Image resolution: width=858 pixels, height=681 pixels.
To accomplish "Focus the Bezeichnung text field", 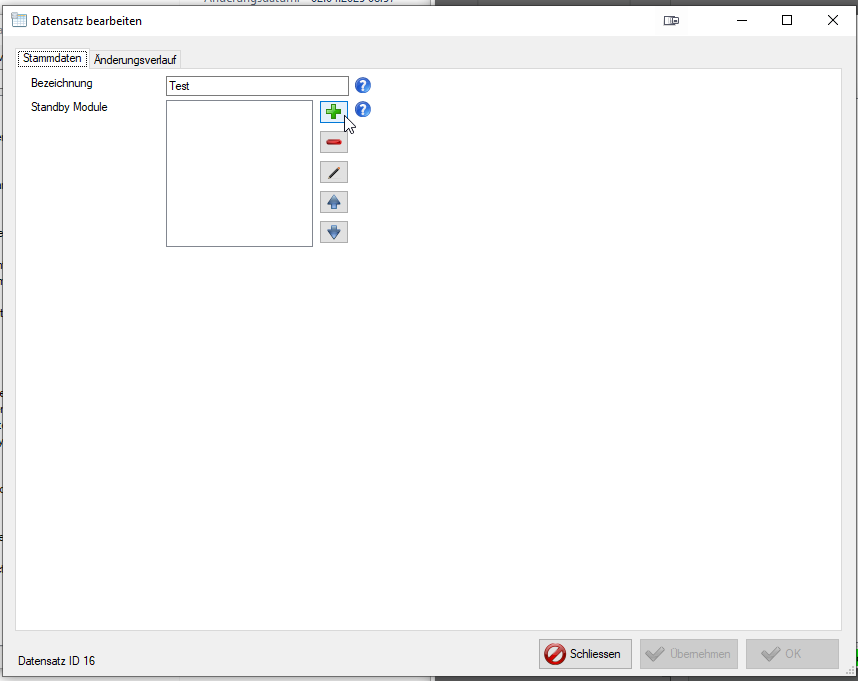I will [257, 86].
